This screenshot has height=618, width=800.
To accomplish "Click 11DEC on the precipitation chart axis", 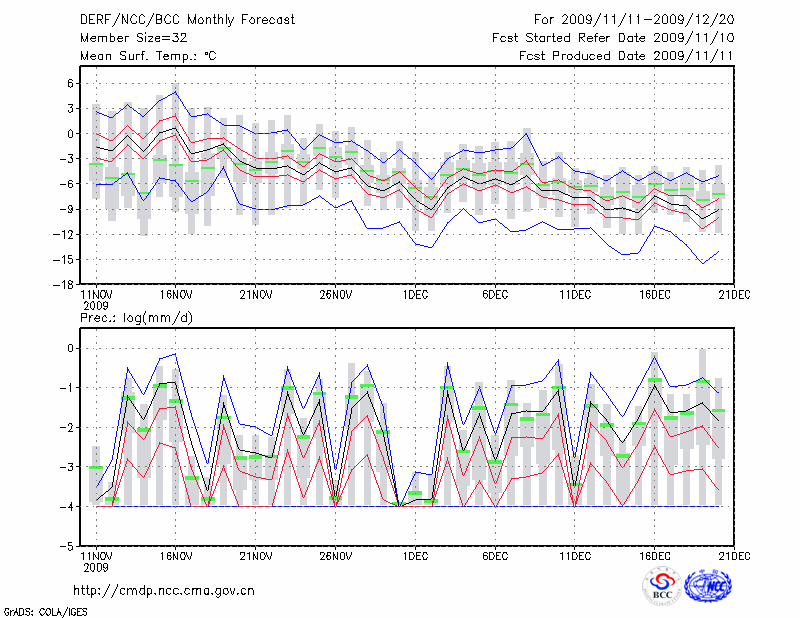I will pyautogui.click(x=575, y=558).
